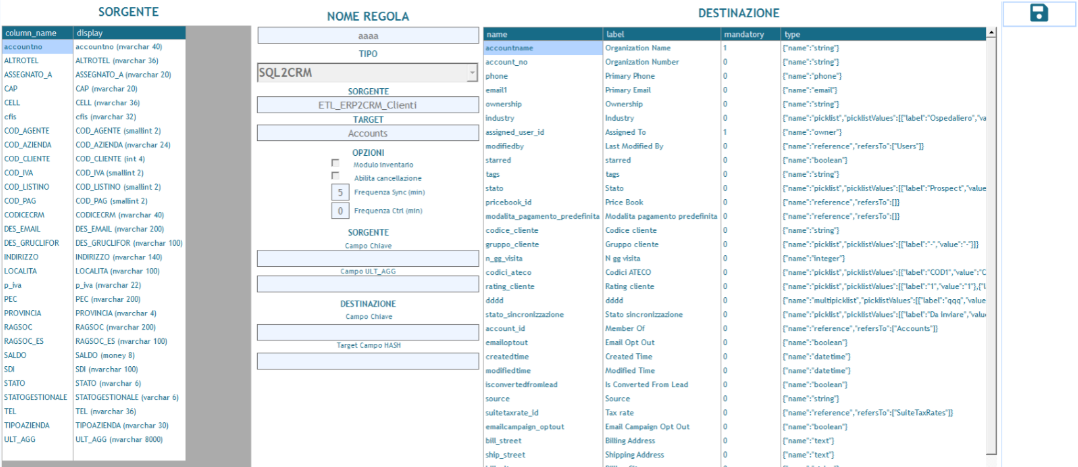Viewport: 1078px width, 467px height.
Task: Click the TARGET field showing Accounts
Action: point(367,133)
